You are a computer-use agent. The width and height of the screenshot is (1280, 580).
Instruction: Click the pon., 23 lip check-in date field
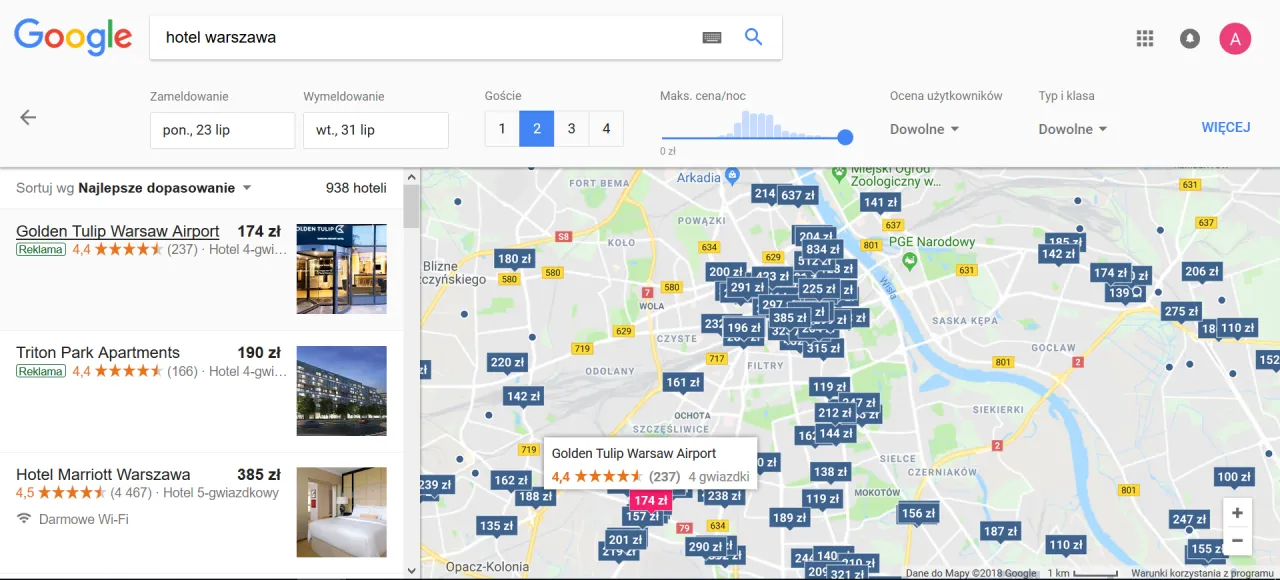tap(222, 130)
